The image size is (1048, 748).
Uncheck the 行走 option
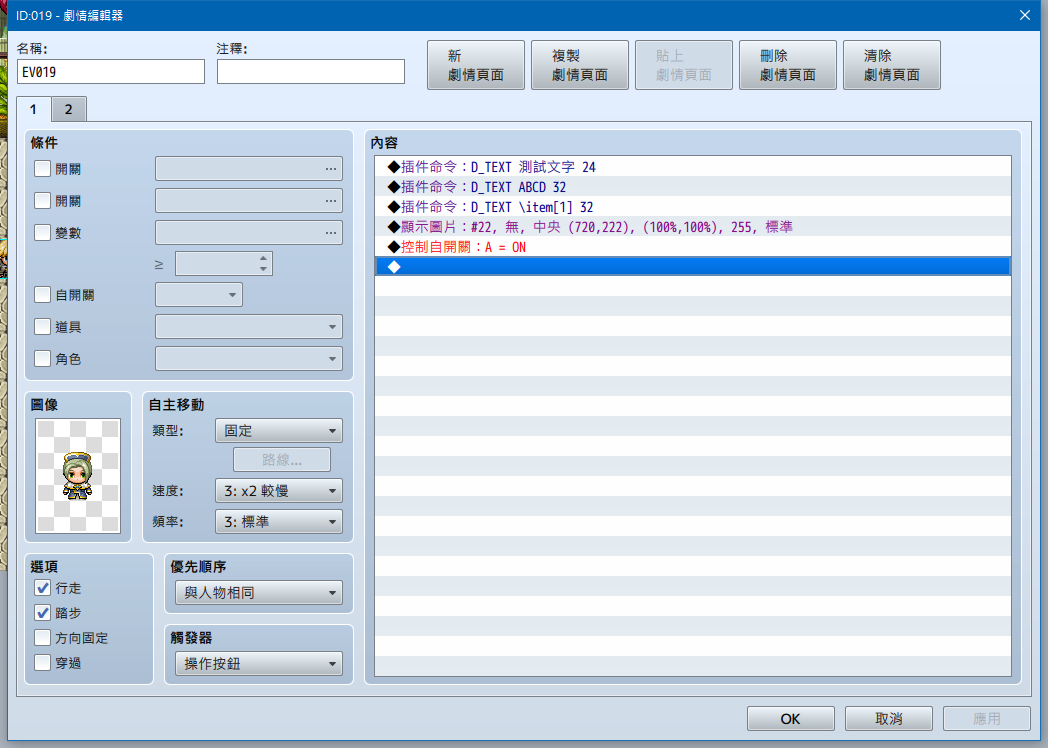tap(42, 588)
